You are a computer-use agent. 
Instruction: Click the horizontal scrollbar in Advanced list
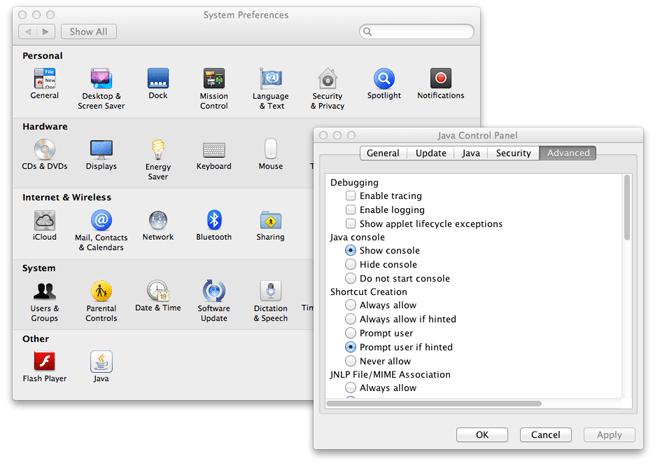coord(434,404)
